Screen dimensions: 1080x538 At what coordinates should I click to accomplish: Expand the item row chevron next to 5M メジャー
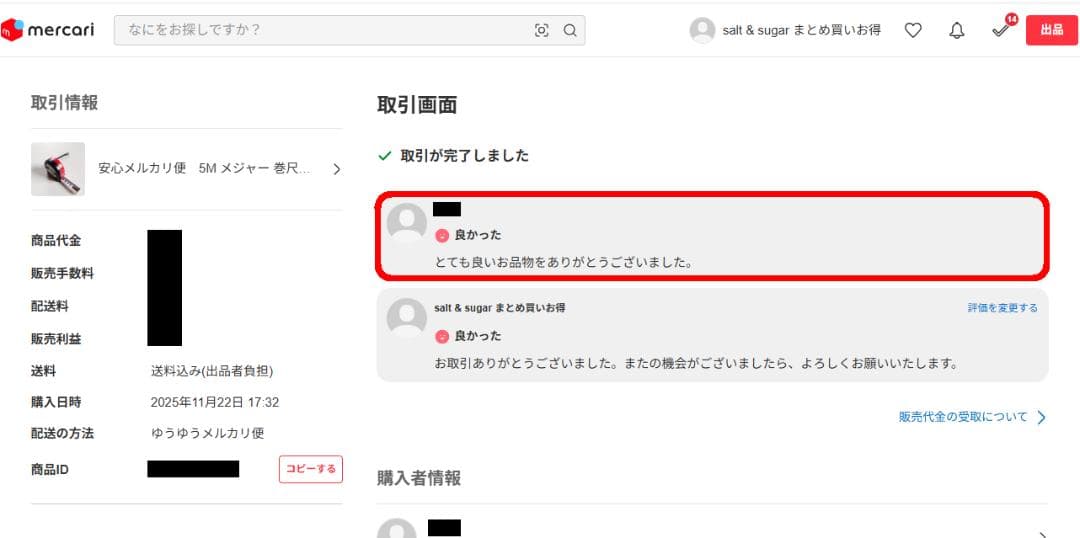pos(336,169)
